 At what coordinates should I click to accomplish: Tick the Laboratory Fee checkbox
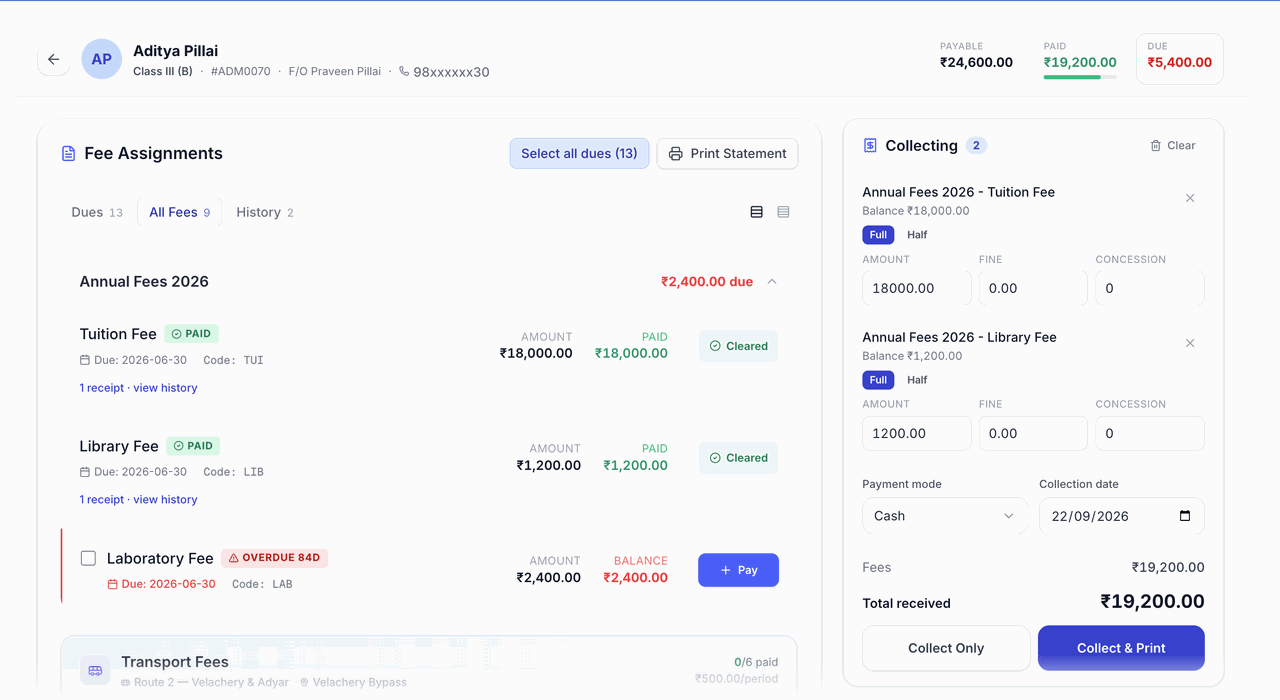click(88, 558)
